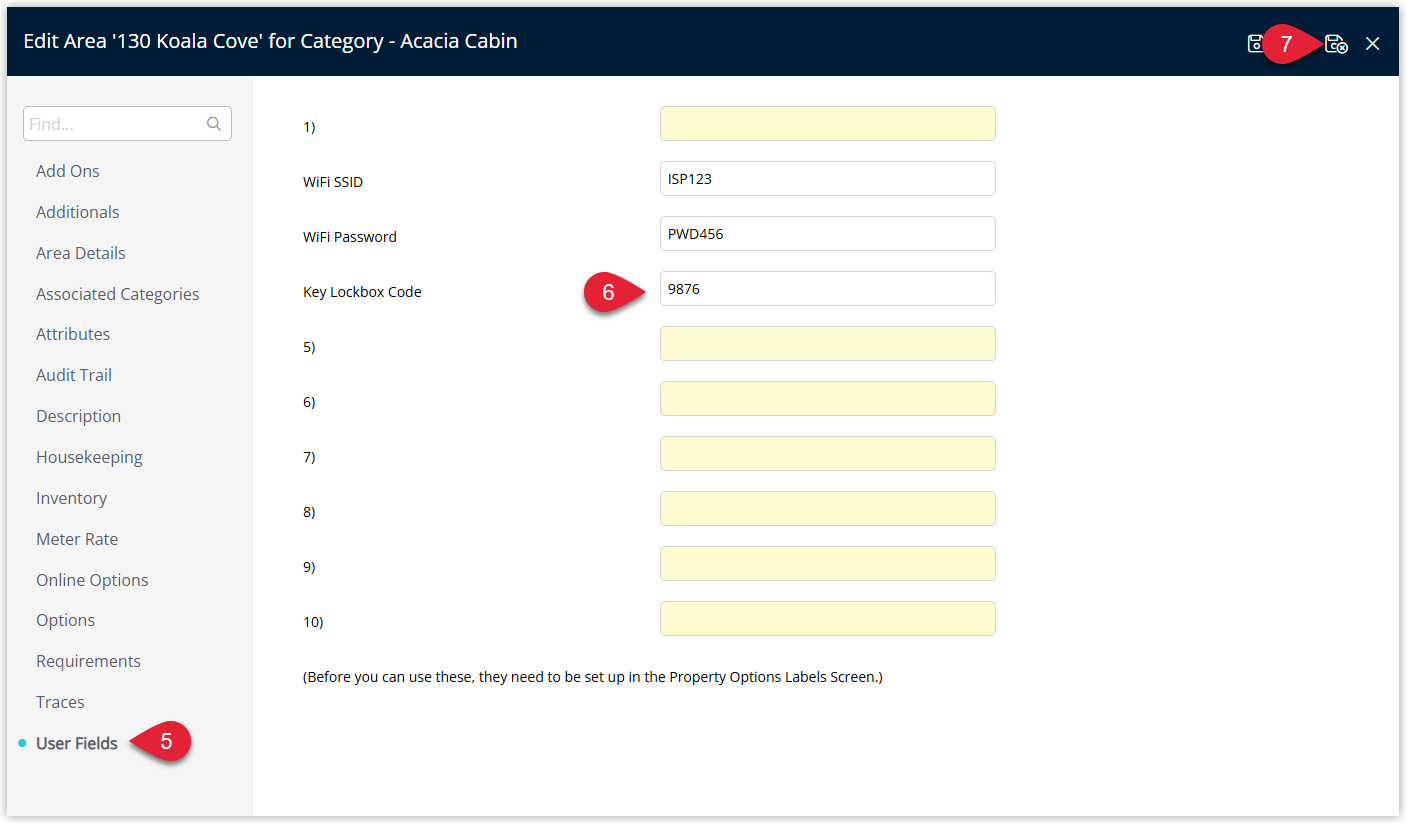Open the Requirements section
The image size is (1407, 824).
[88, 661]
